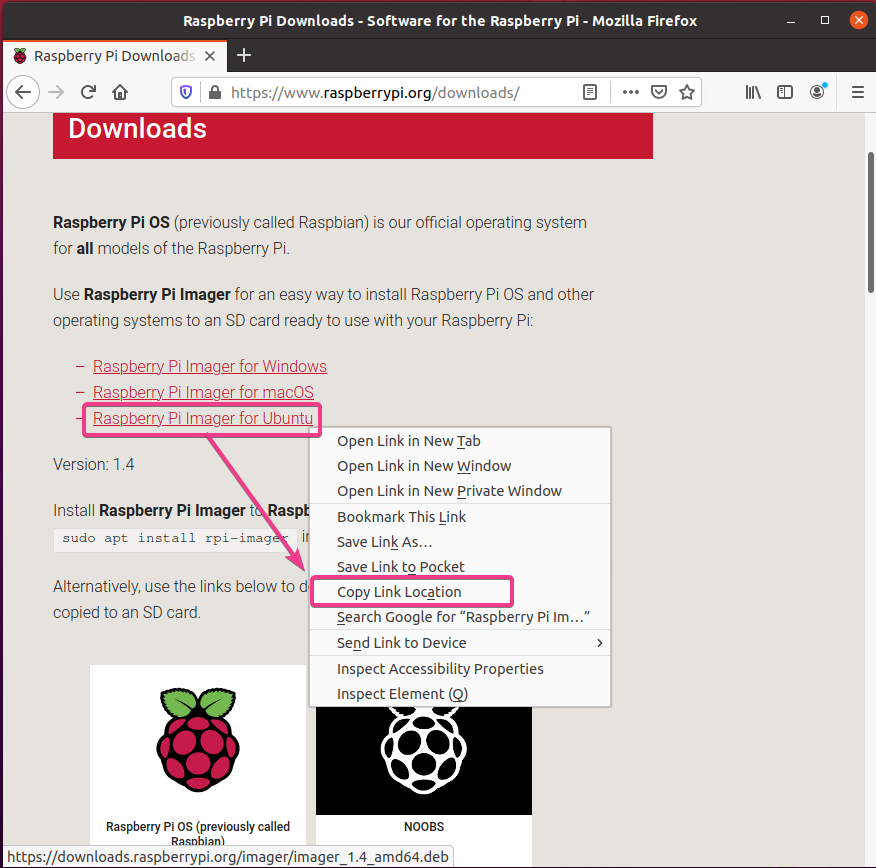The height and width of the screenshot is (868, 876).
Task: Open the Firefox account icon
Action: [x=818, y=92]
